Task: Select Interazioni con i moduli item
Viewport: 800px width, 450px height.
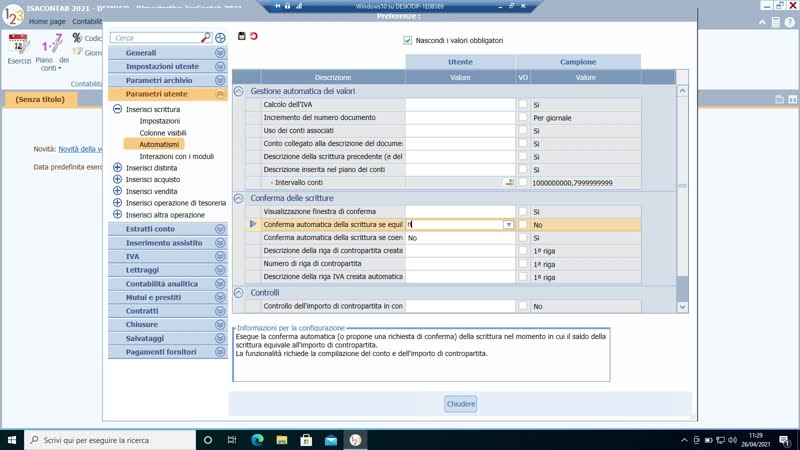Action: click(177, 156)
